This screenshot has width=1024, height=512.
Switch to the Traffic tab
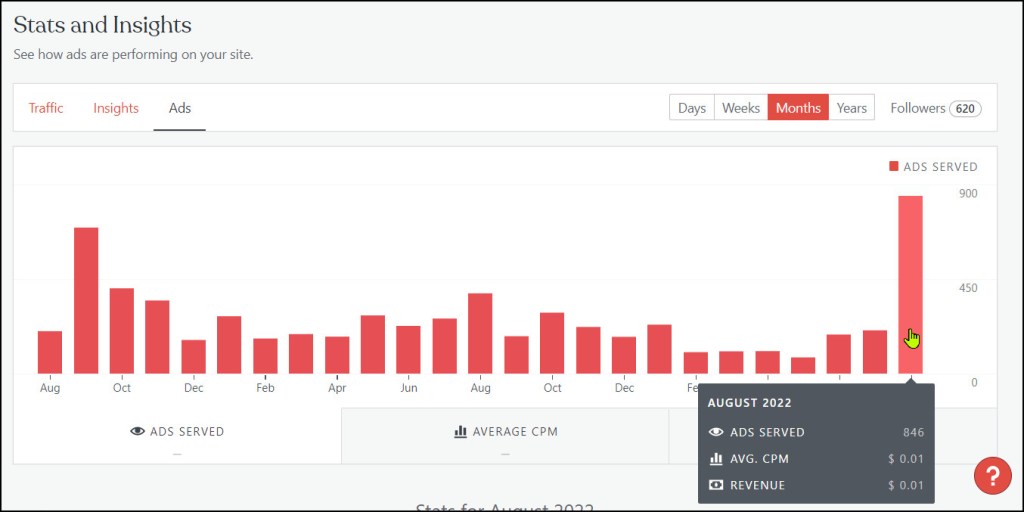point(46,108)
